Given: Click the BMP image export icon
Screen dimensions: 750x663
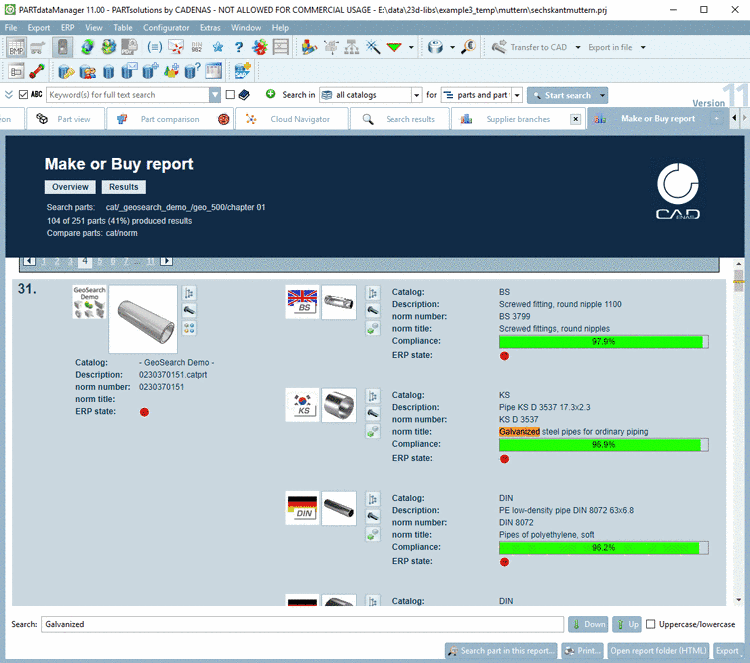Looking at the screenshot, I should click(16, 47).
